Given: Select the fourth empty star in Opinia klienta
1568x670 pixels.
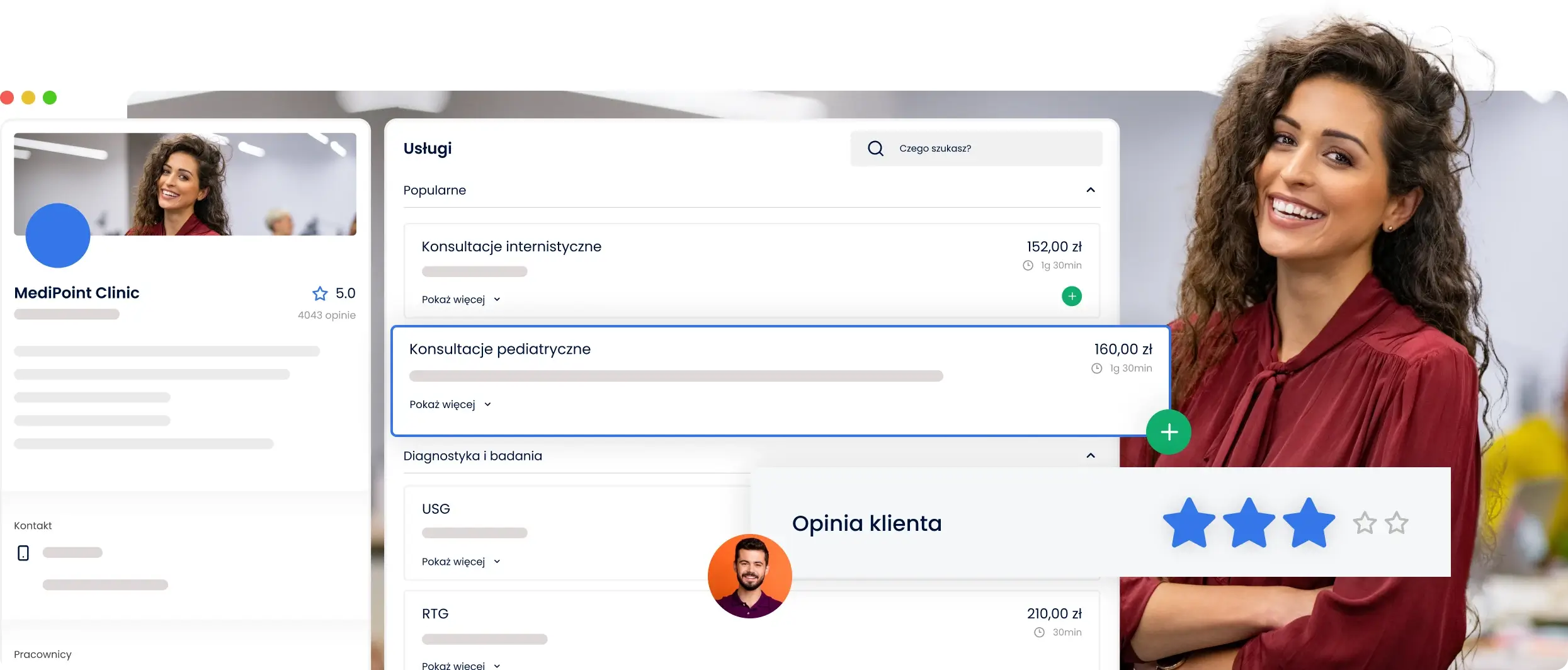Looking at the screenshot, I should pos(1365,523).
